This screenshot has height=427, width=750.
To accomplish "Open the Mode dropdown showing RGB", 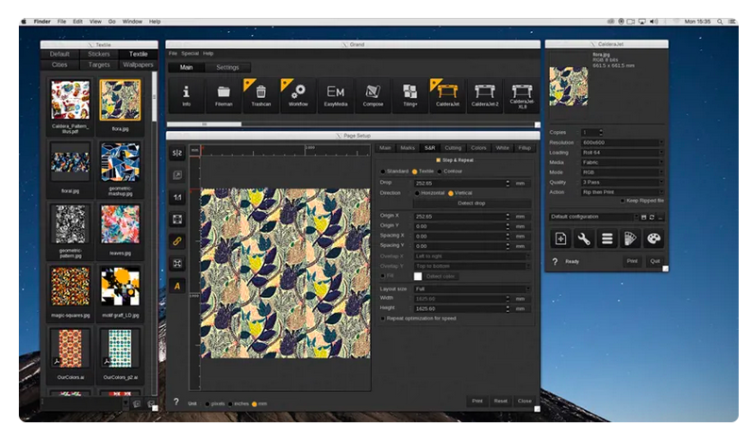I will (x=622, y=172).
